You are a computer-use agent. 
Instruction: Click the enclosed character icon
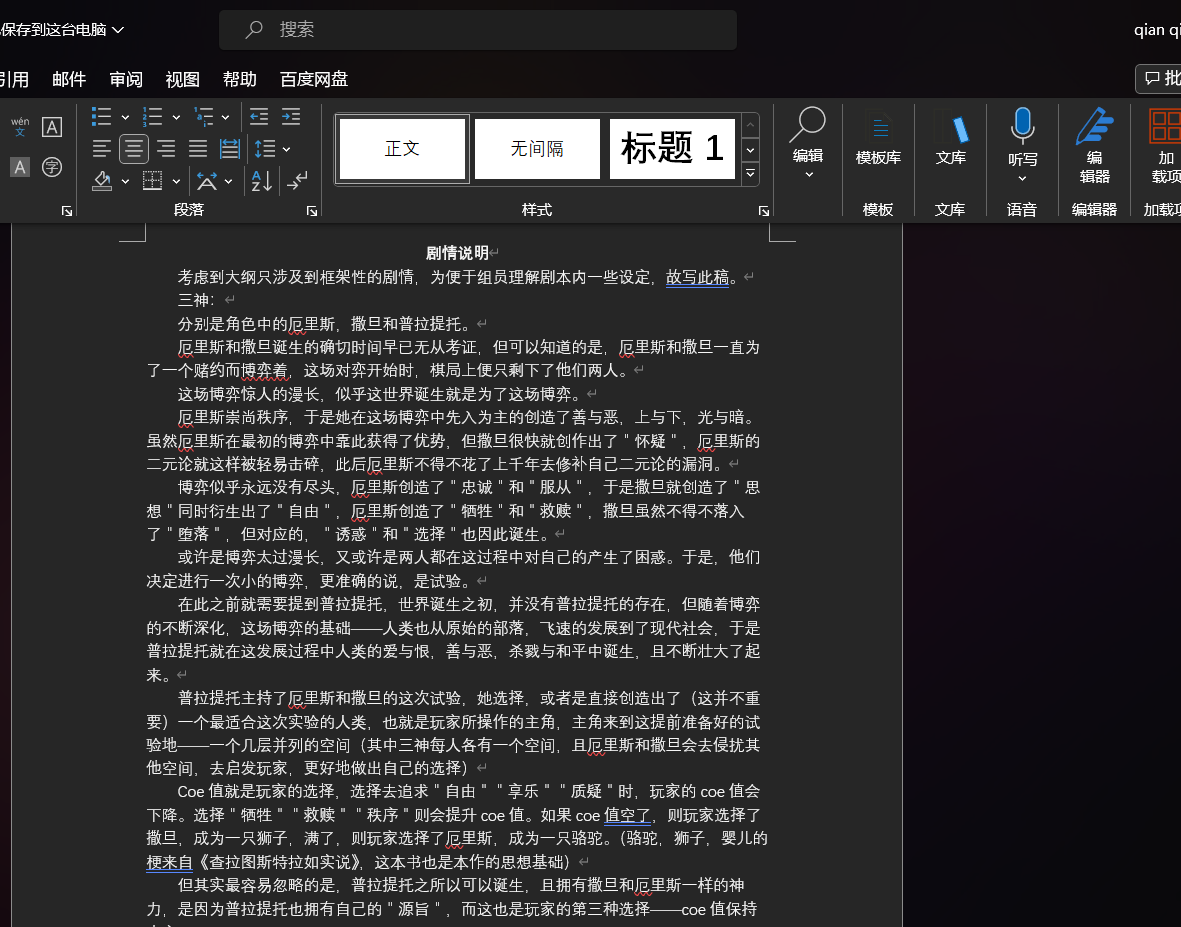pos(52,166)
